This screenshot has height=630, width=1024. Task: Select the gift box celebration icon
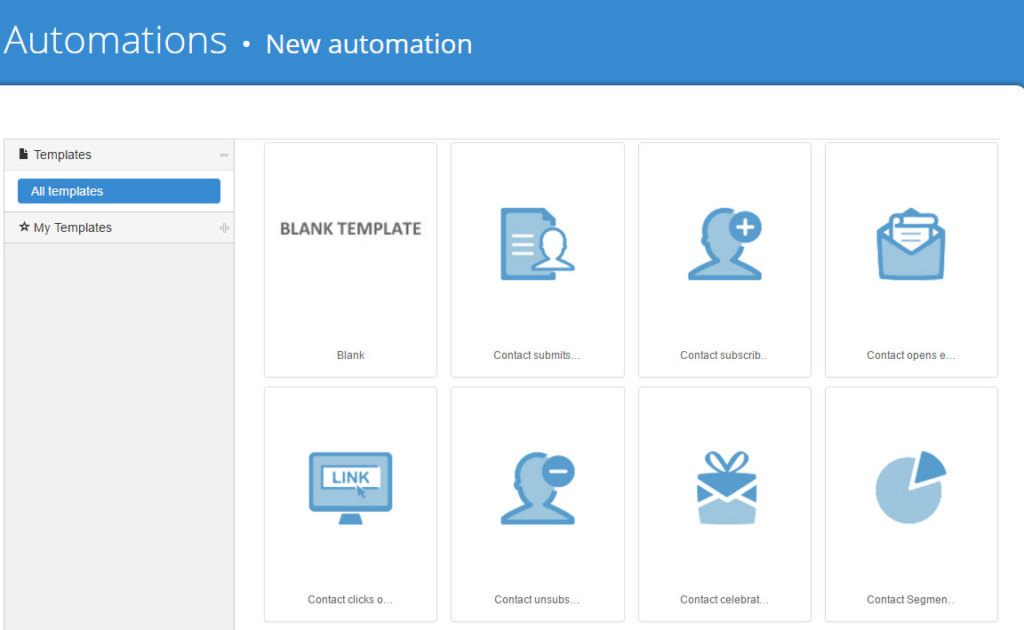[724, 487]
